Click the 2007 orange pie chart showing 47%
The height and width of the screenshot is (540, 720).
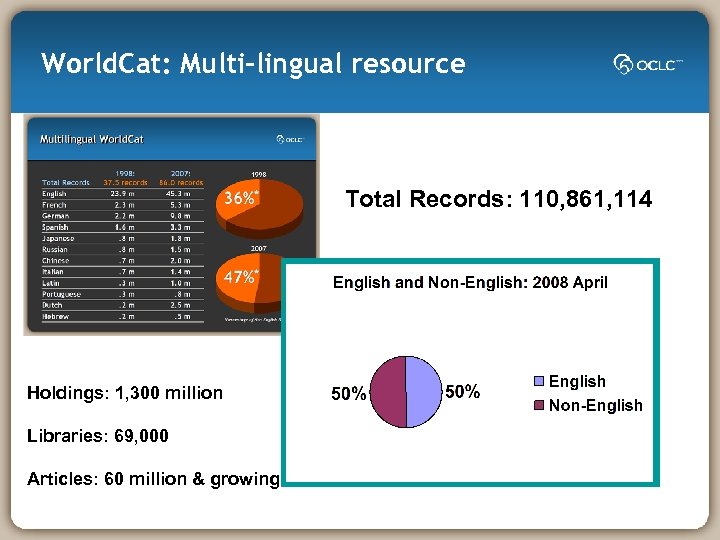(x=249, y=283)
